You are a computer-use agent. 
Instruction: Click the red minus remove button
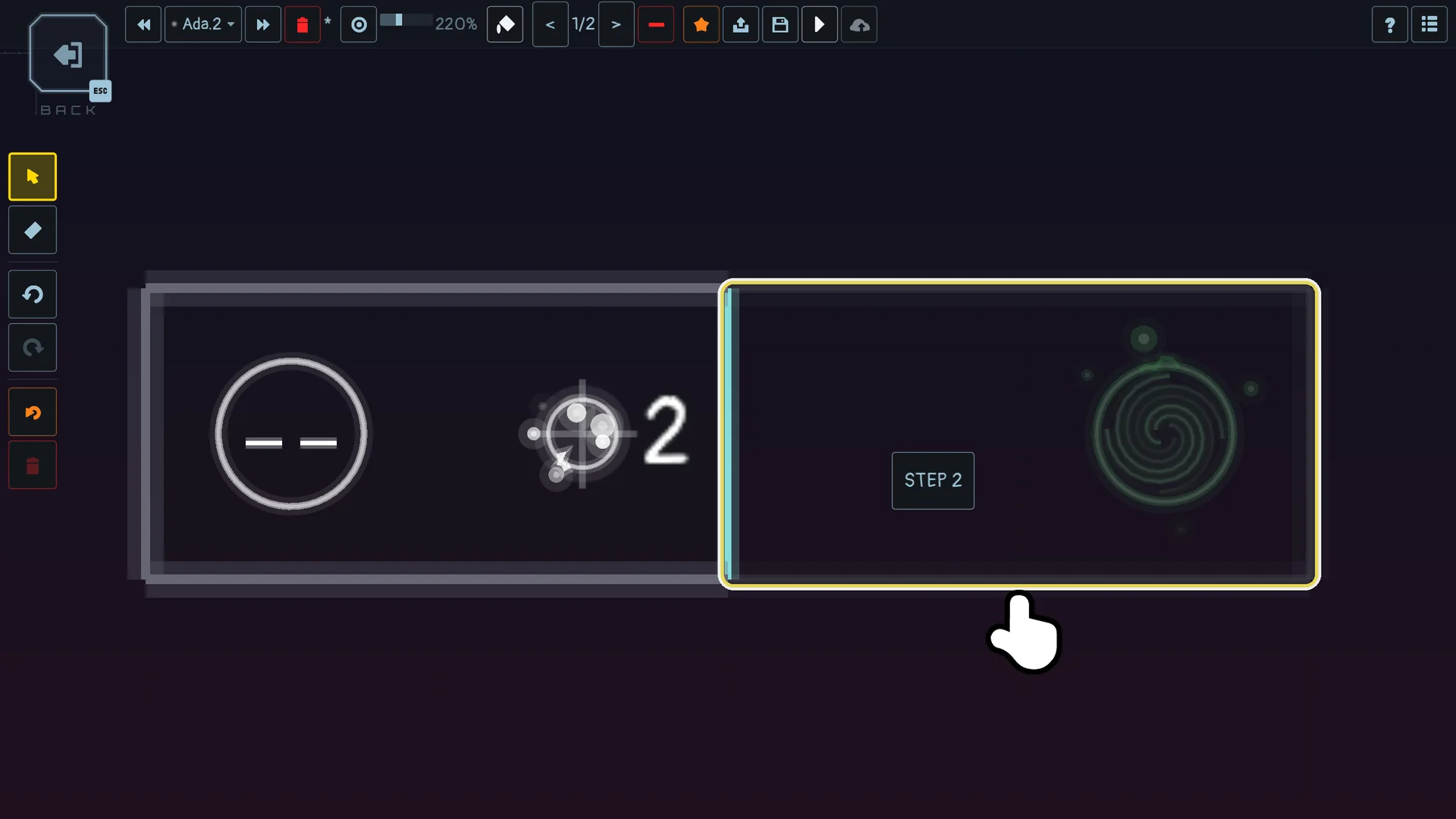pyautogui.click(x=656, y=24)
